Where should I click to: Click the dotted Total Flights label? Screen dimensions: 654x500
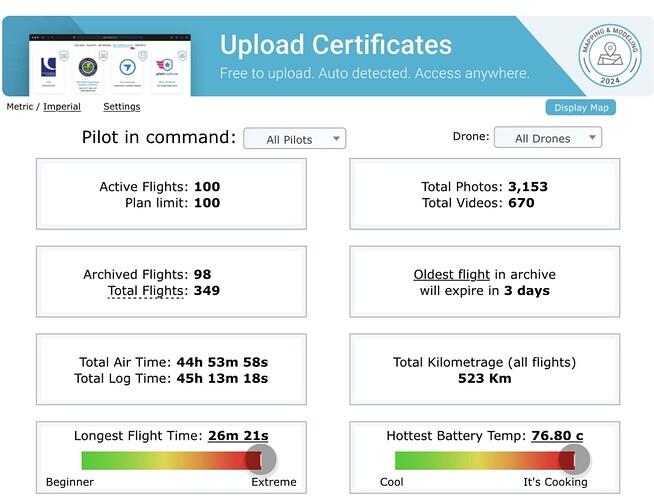pyautogui.click(x=146, y=291)
